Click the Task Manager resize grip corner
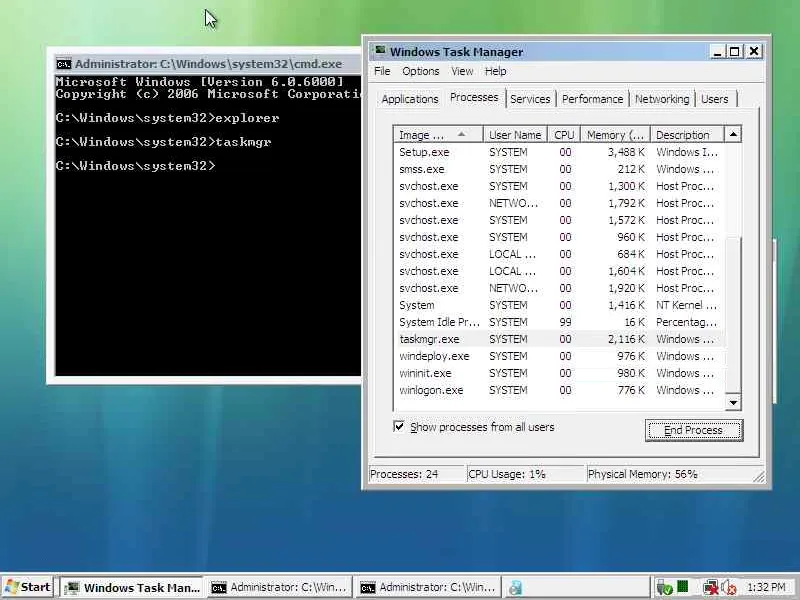This screenshot has width=800, height=600. 759,476
